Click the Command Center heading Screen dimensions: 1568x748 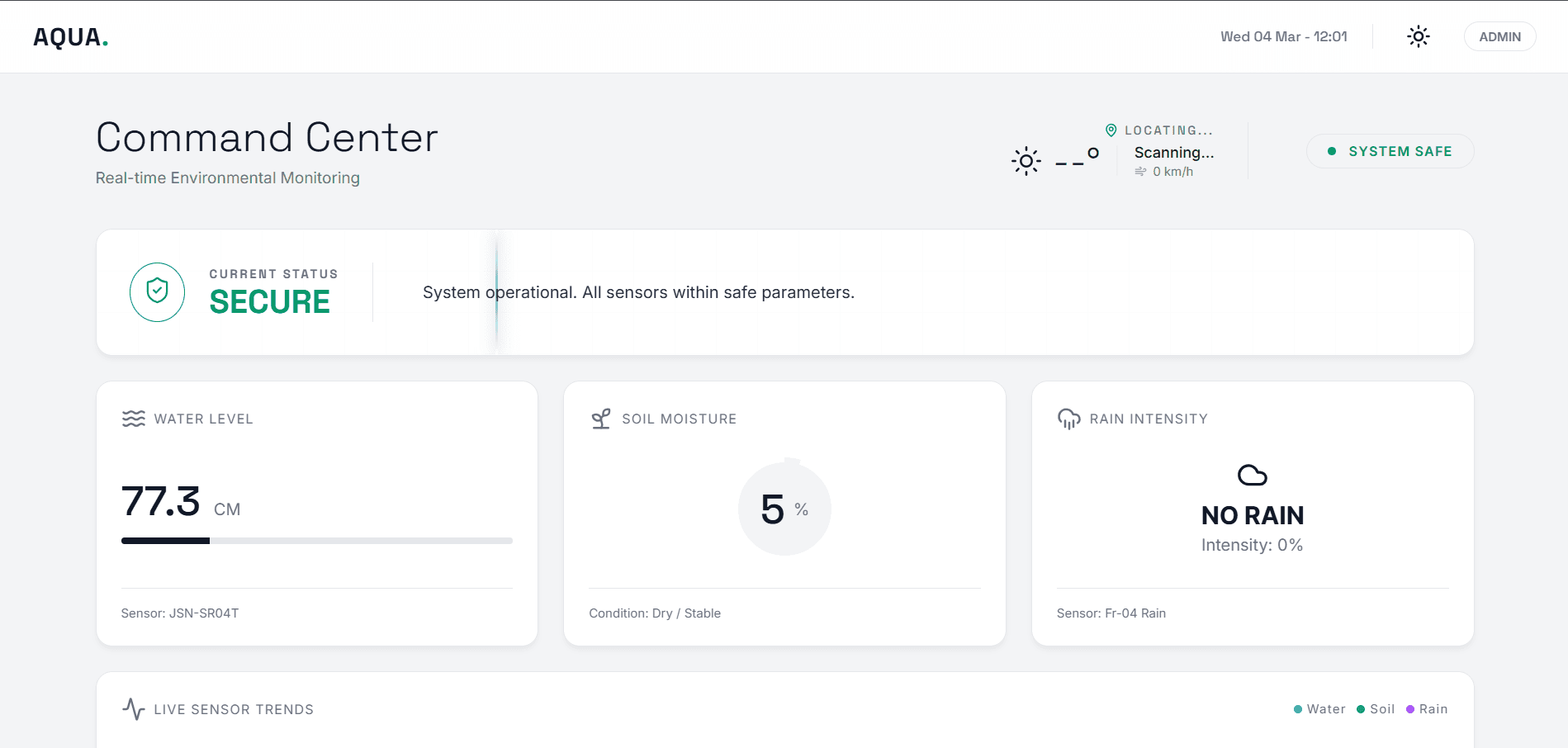pyautogui.click(x=267, y=137)
